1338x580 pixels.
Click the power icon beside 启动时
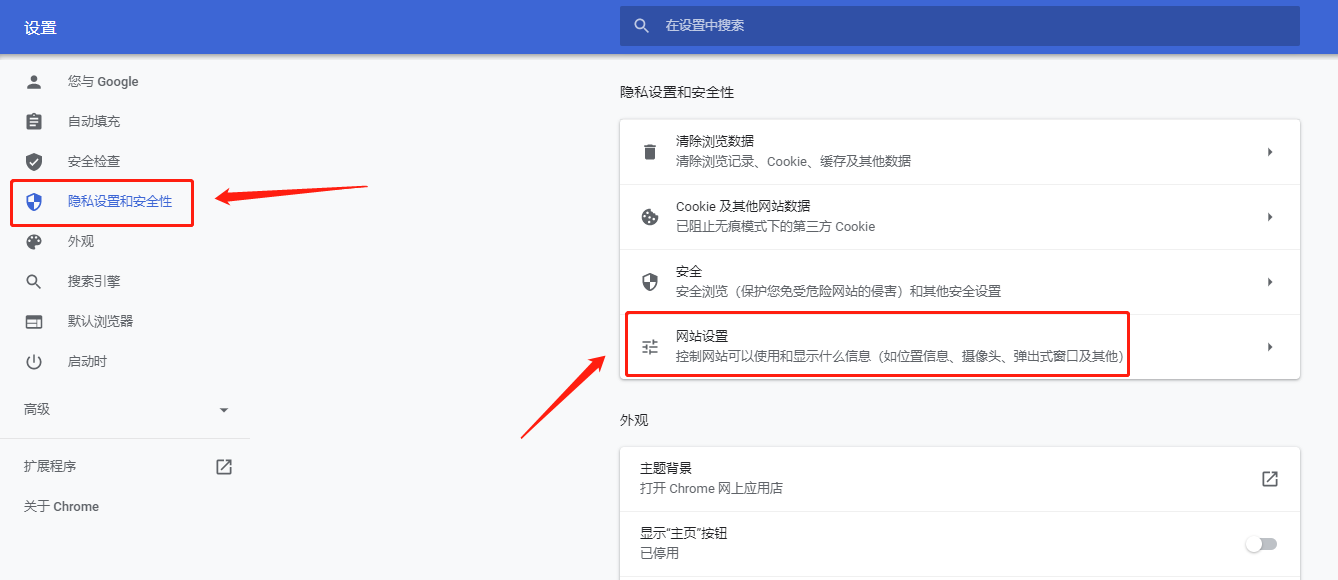(34, 362)
